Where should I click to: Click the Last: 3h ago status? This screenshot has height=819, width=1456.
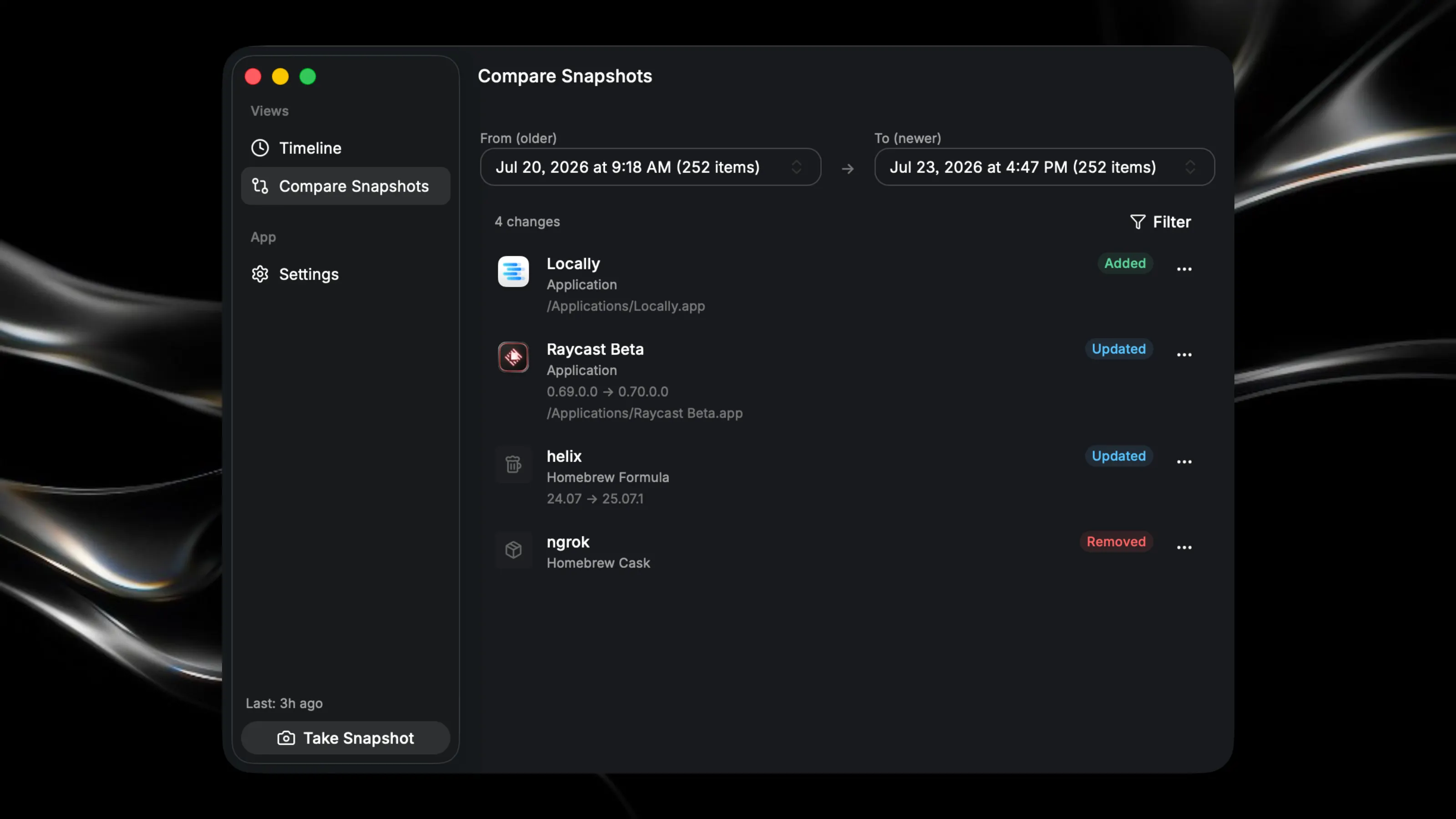click(x=284, y=704)
